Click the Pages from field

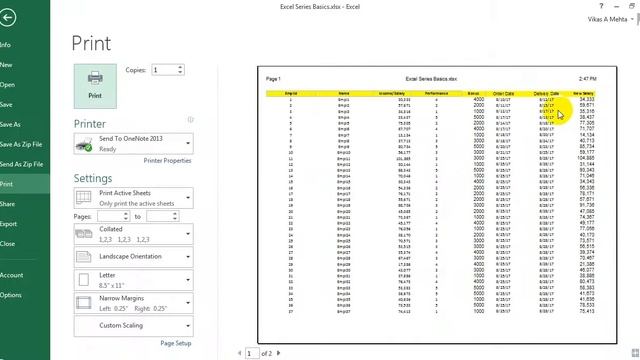coord(110,216)
